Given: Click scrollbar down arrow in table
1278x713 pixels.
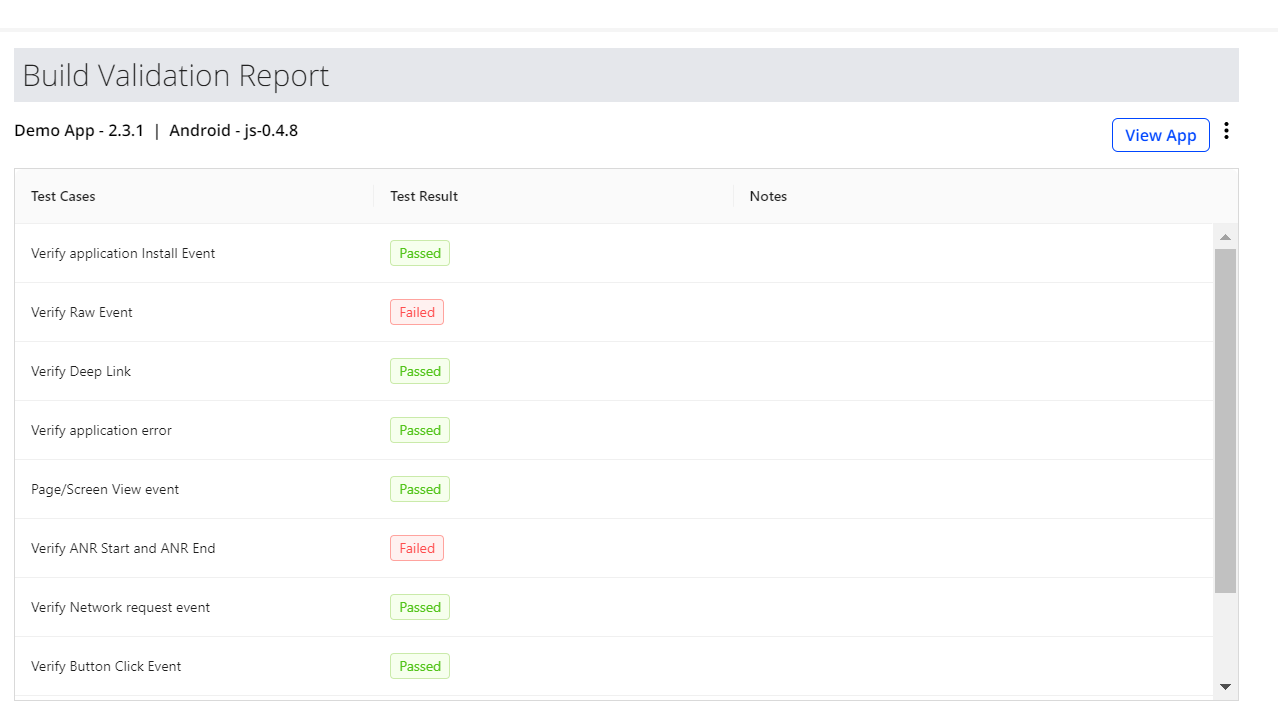Looking at the screenshot, I should (1225, 687).
